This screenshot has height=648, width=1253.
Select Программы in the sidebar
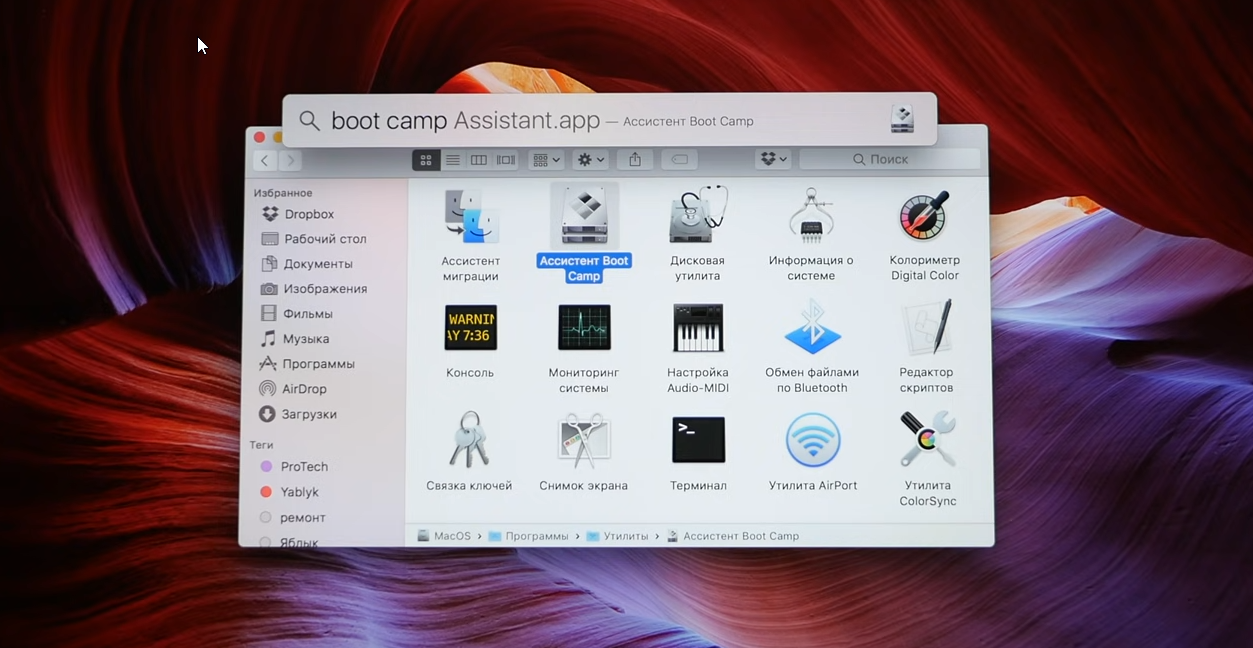click(x=318, y=364)
